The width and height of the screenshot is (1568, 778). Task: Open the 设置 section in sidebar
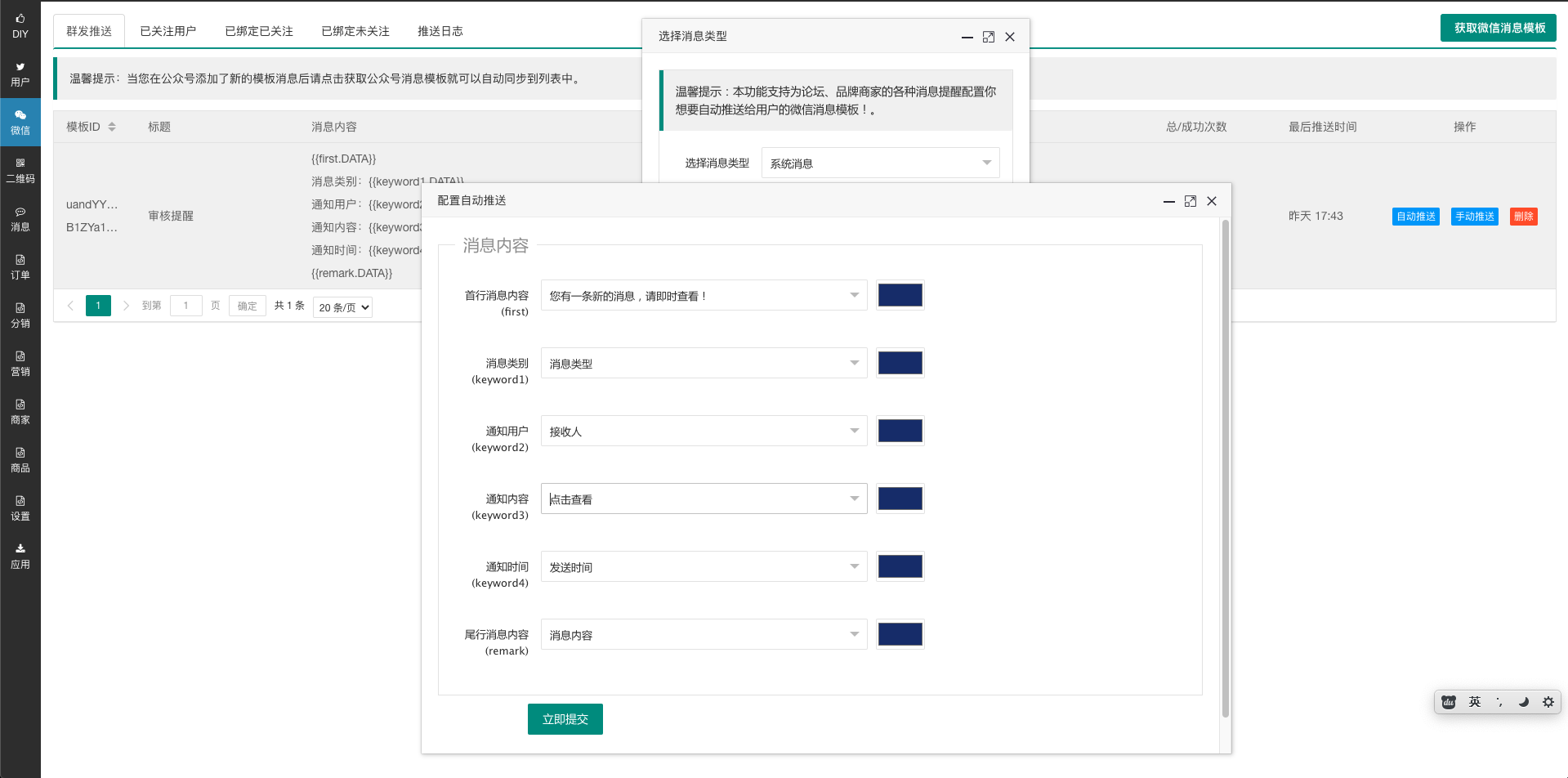click(20, 508)
